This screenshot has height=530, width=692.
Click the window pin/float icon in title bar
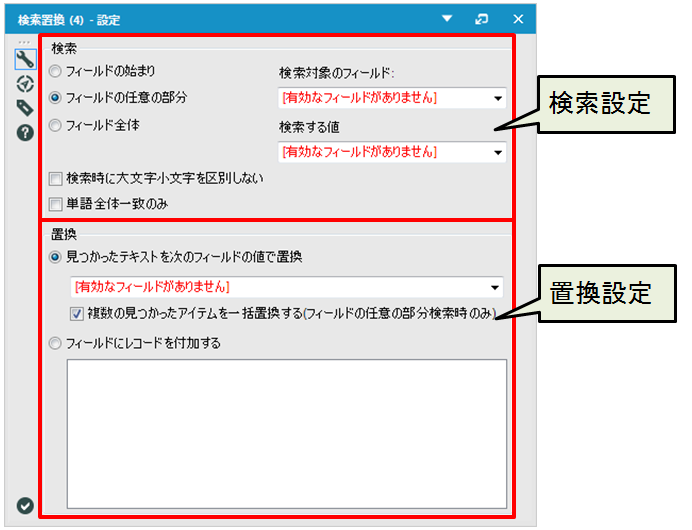482,18
